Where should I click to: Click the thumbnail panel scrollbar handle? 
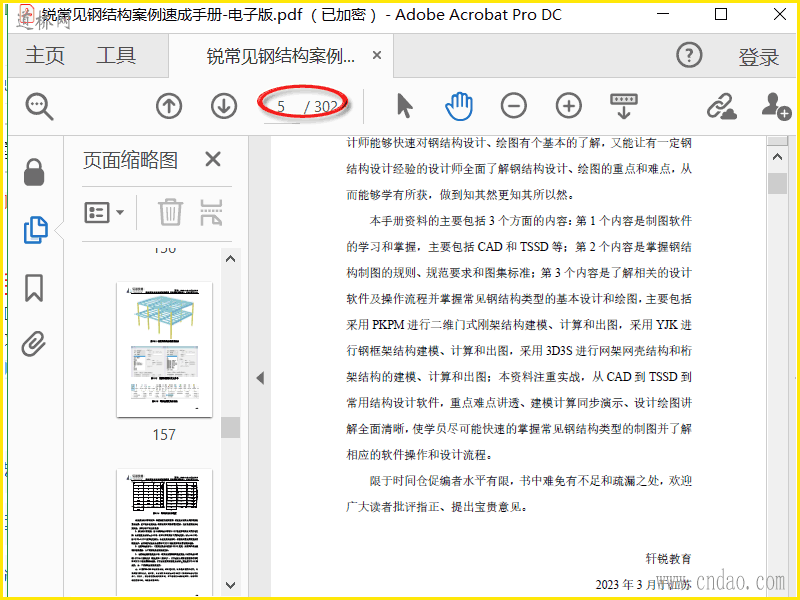(x=231, y=428)
